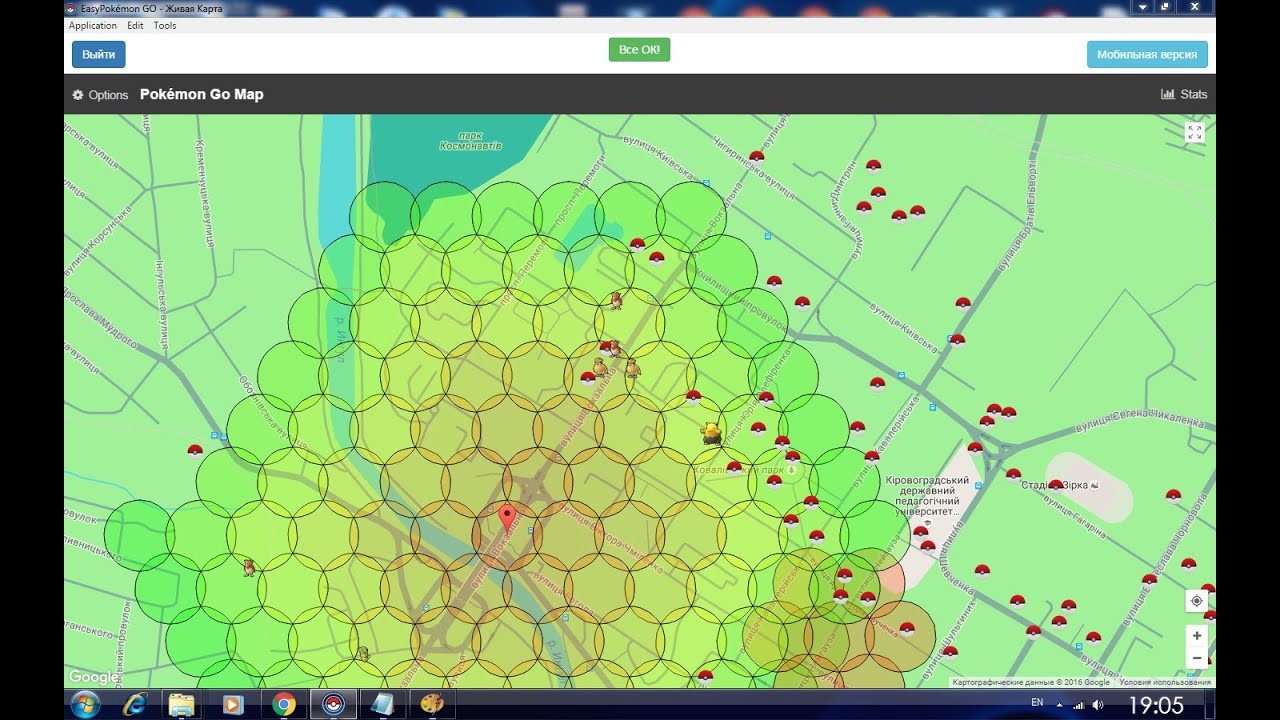Screen dimensions: 1280x720
Task: Click the green Все ОК! button
Action: (x=639, y=50)
